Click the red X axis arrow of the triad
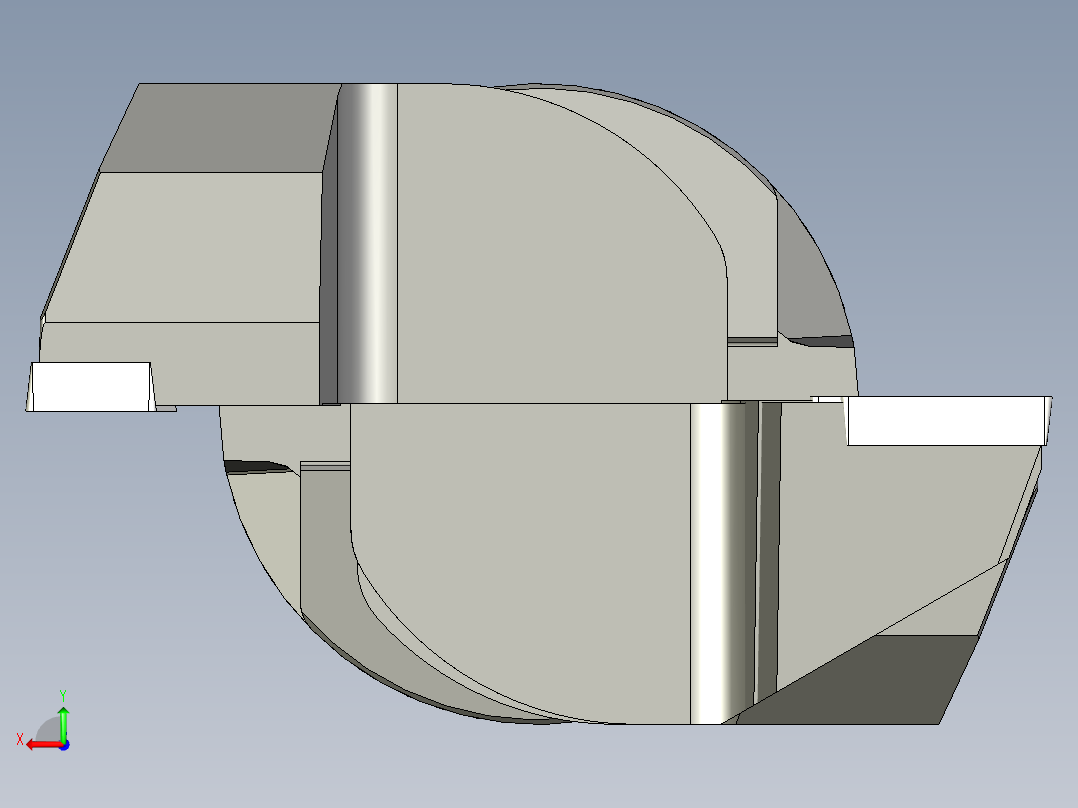The width and height of the screenshot is (1078, 808). [x=43, y=745]
